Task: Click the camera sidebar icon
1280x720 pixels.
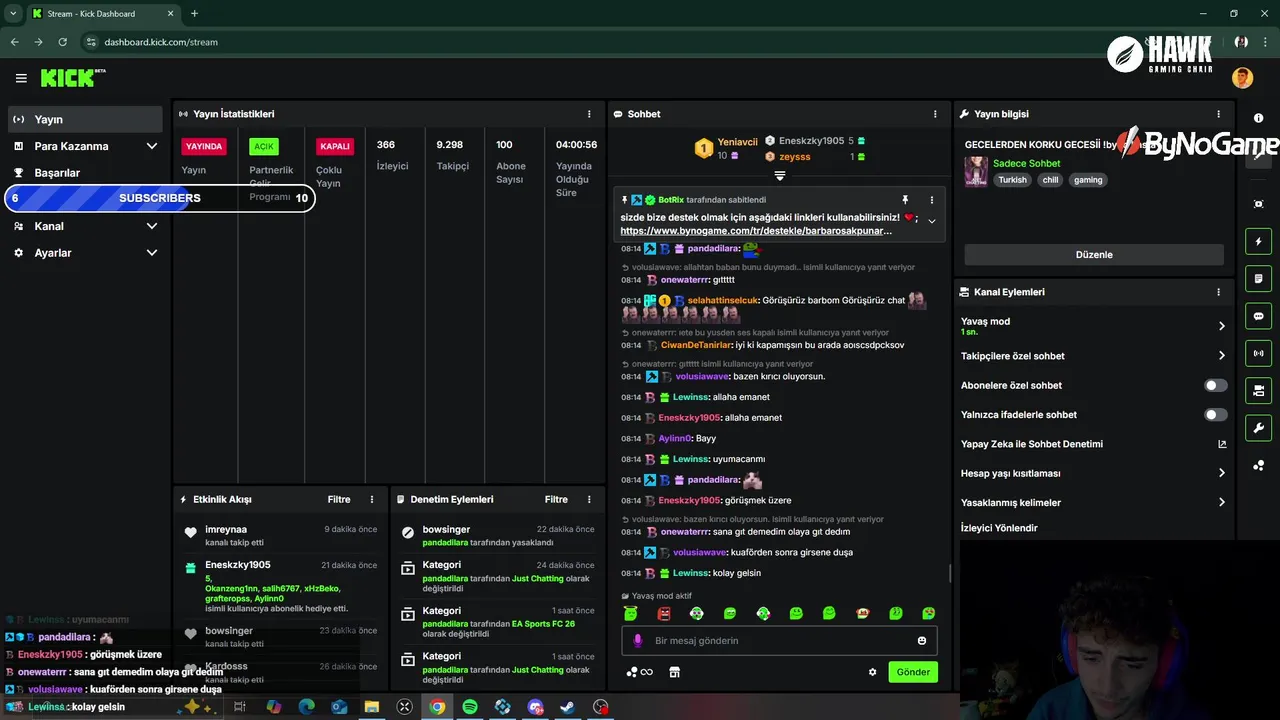Action: [1258, 390]
